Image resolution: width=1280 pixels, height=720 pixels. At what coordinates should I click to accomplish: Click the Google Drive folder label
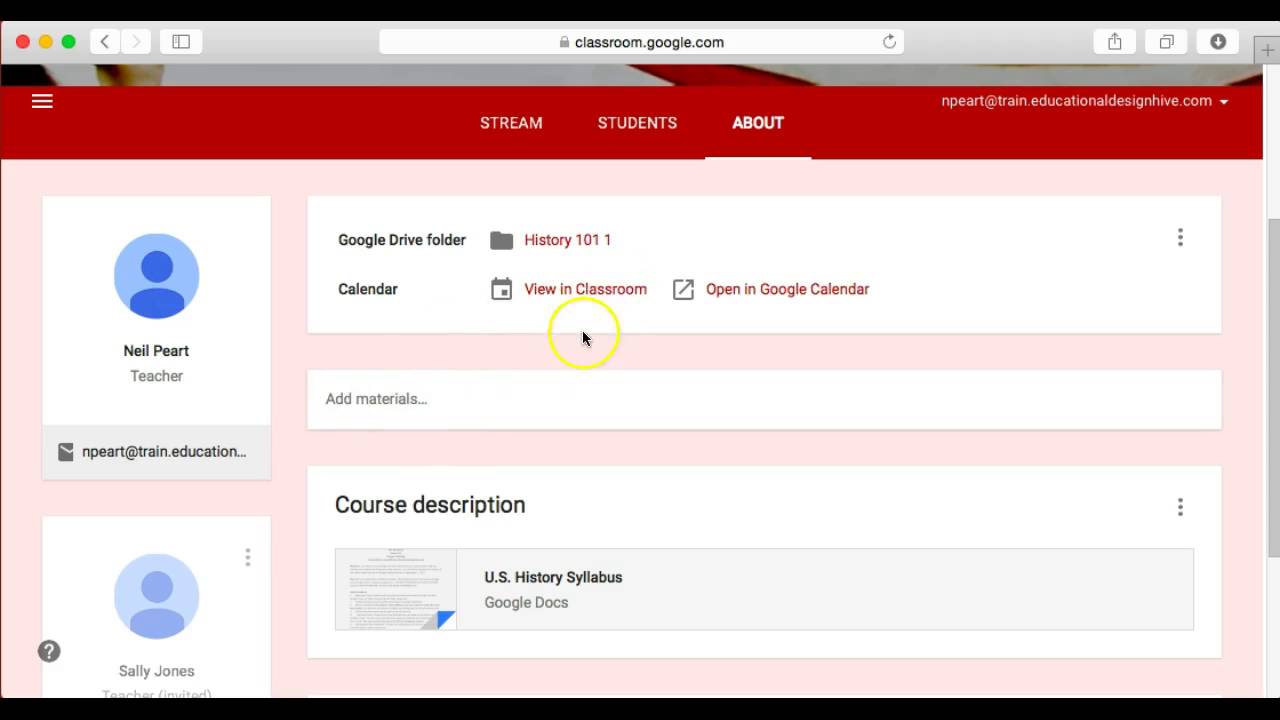pos(402,240)
